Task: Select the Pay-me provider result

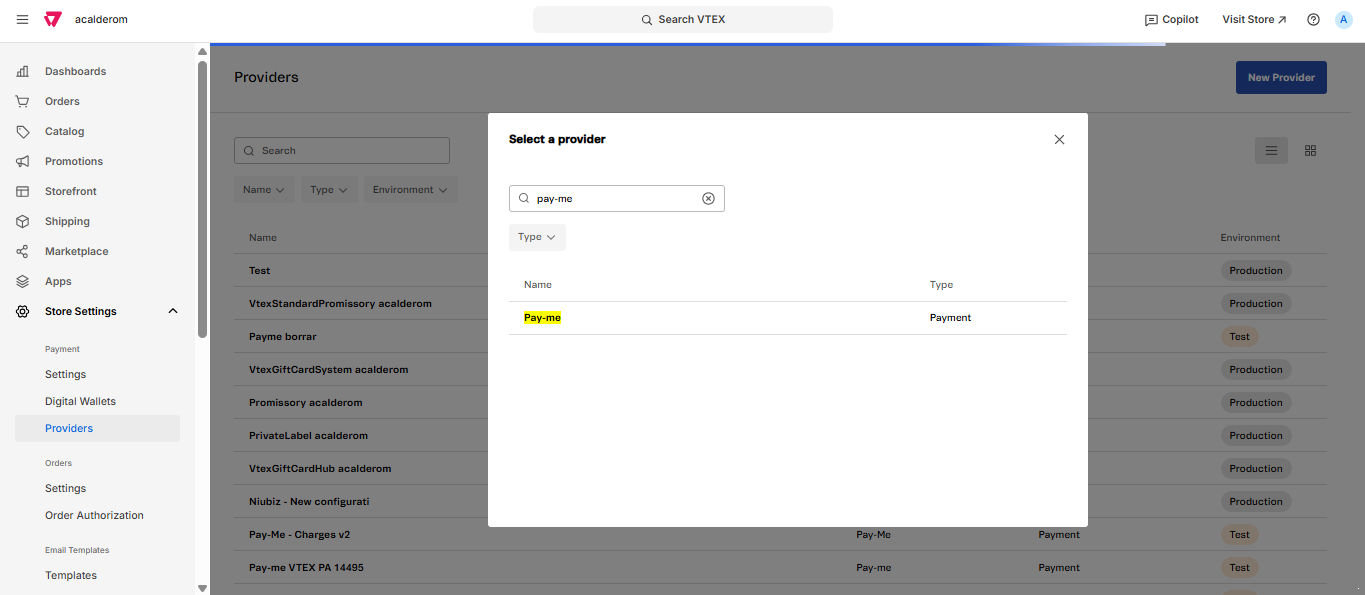Action: [542, 318]
